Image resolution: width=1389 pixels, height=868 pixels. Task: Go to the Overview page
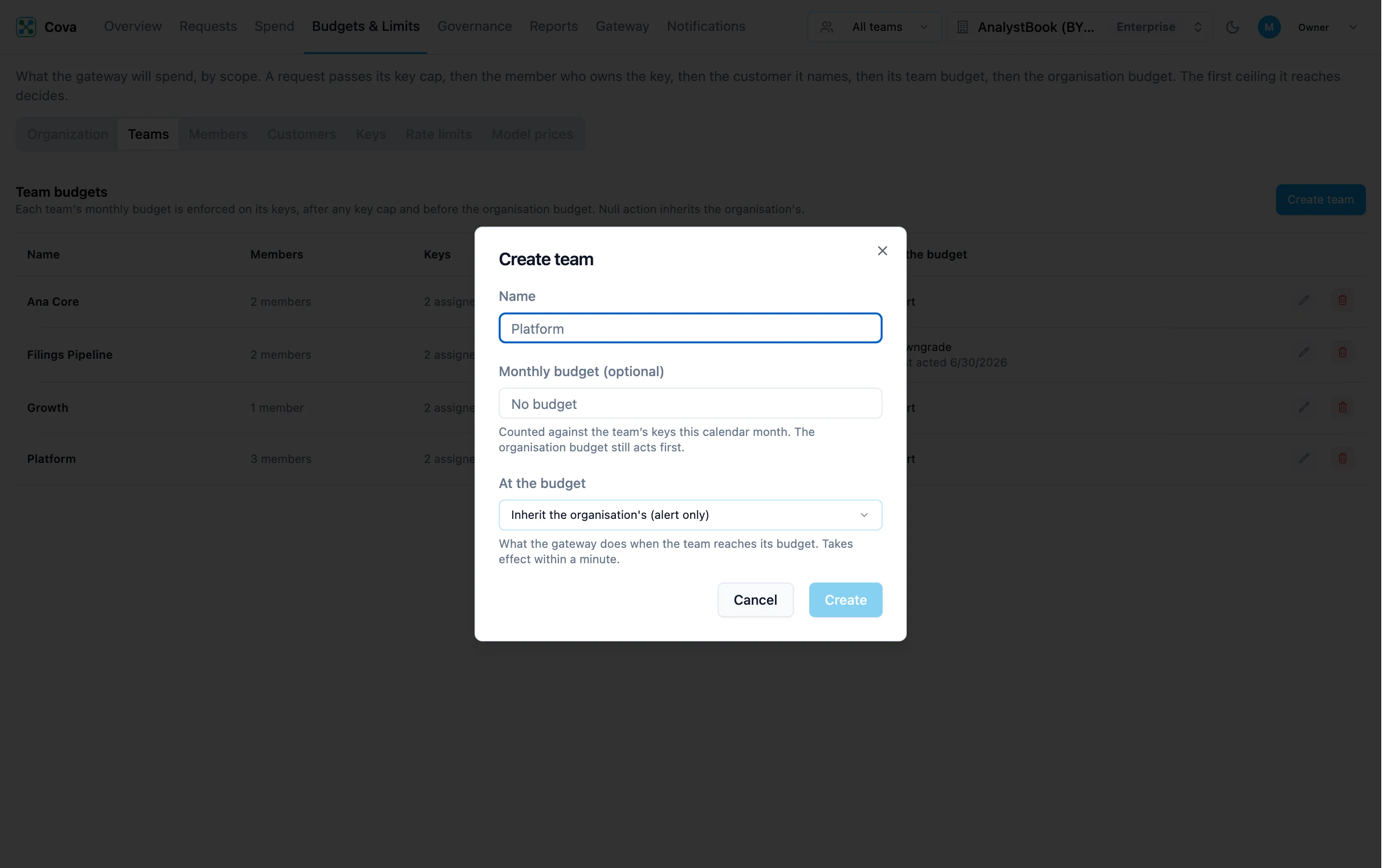(133, 27)
